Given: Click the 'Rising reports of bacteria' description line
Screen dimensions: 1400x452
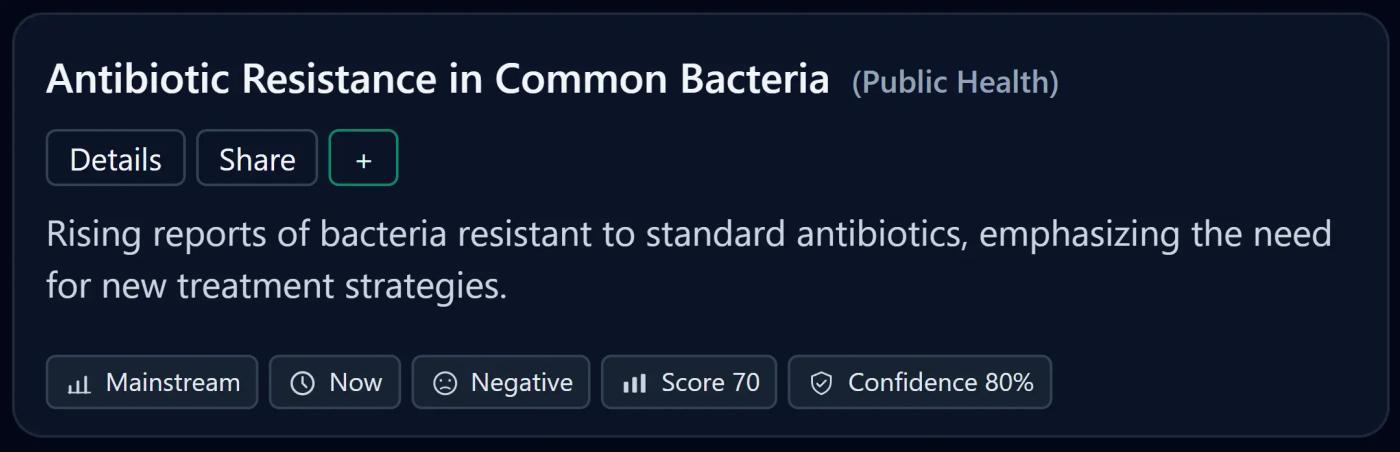Looking at the screenshot, I should 689,235.
